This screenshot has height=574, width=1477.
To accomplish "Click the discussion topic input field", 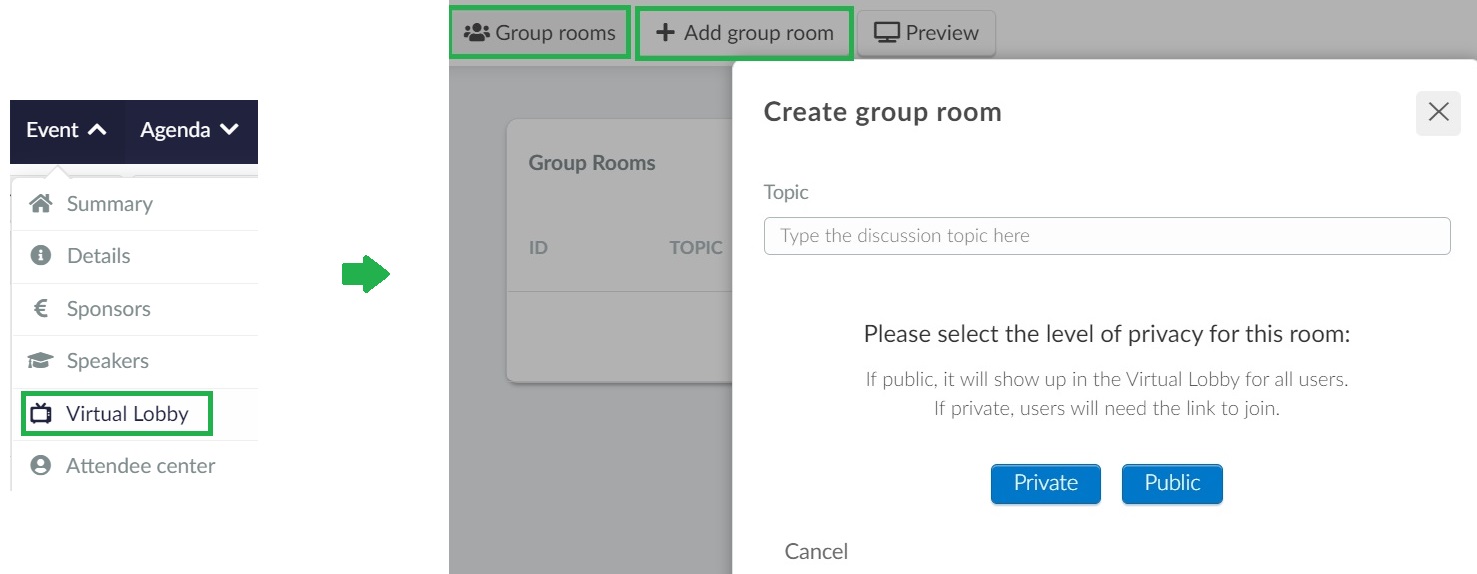I will click(x=1107, y=236).
